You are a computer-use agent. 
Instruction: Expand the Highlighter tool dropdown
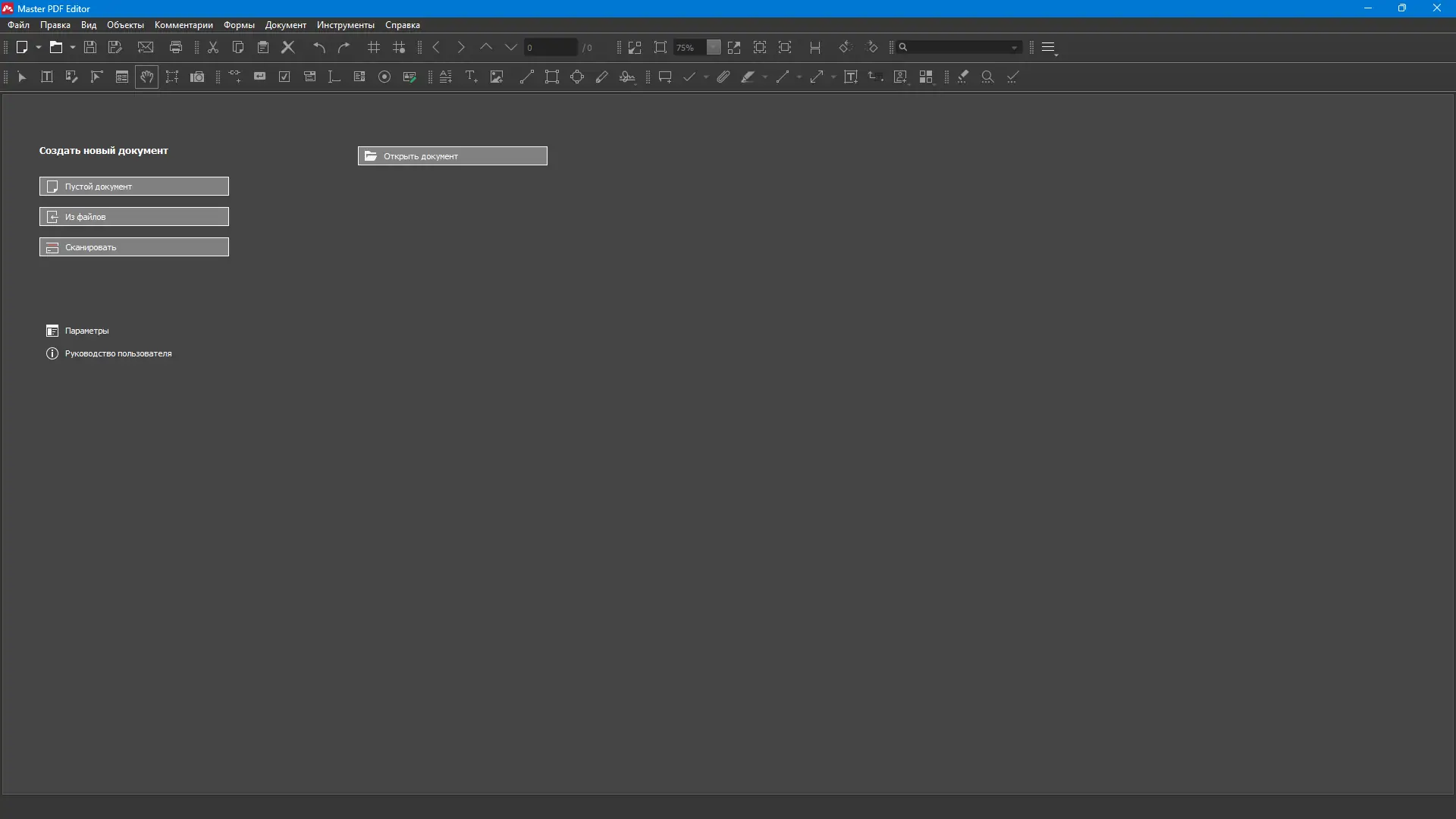click(x=764, y=77)
